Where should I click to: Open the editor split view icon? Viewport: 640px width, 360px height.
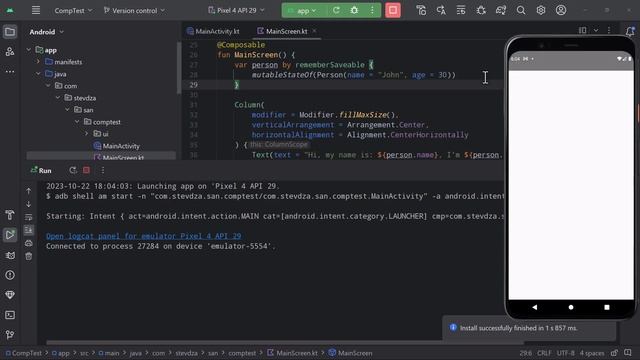(x=582, y=30)
